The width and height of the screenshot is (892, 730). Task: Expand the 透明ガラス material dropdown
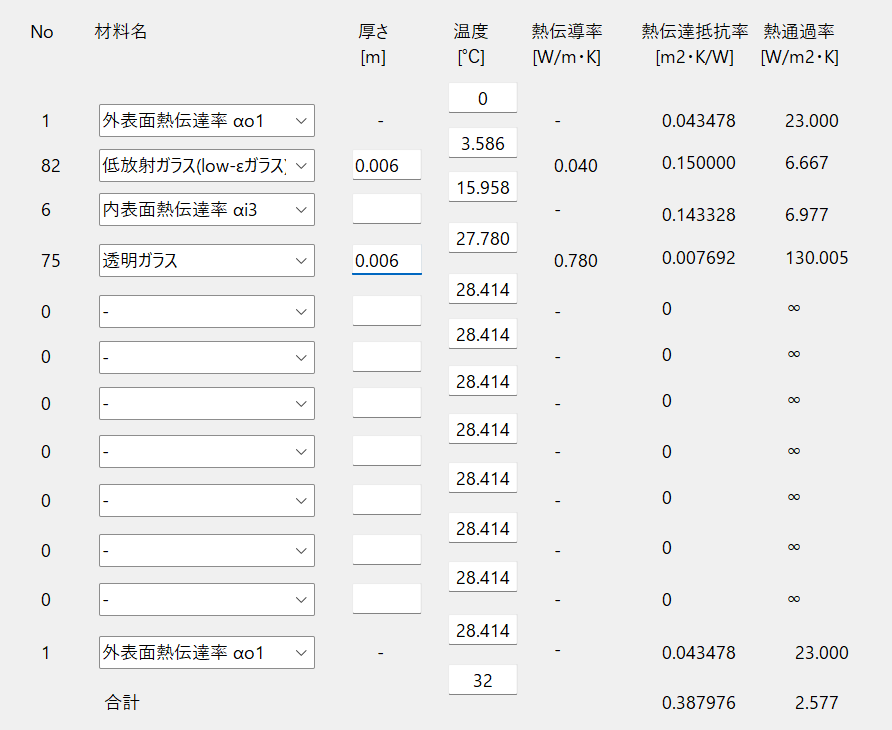(x=207, y=261)
